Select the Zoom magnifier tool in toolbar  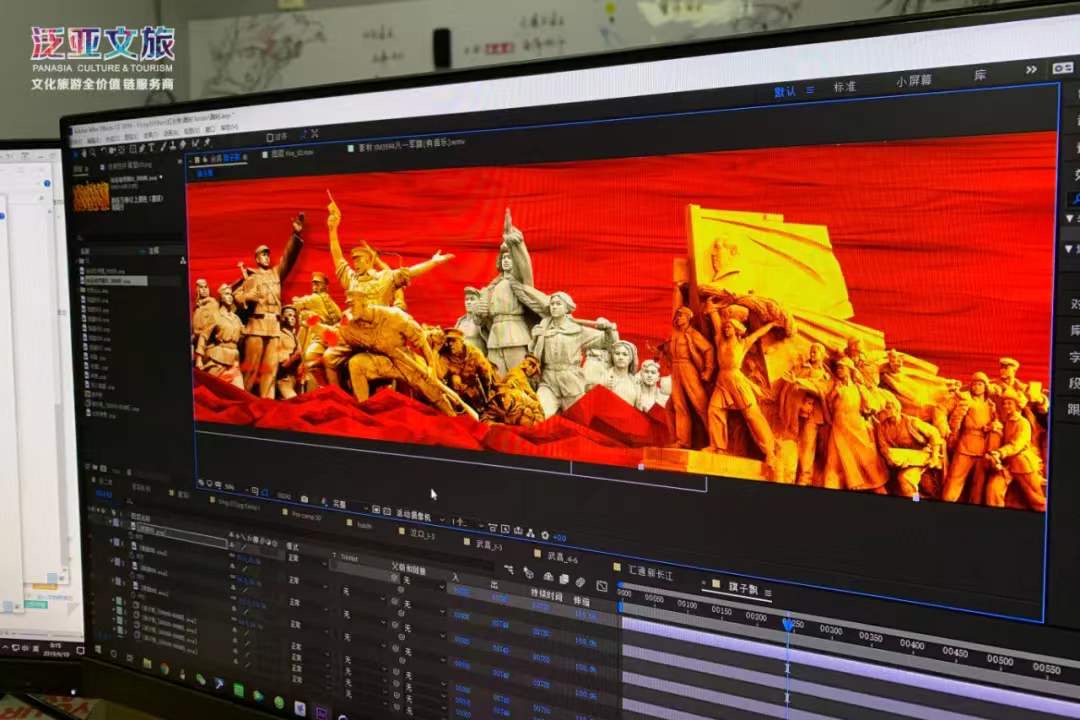pos(93,152)
